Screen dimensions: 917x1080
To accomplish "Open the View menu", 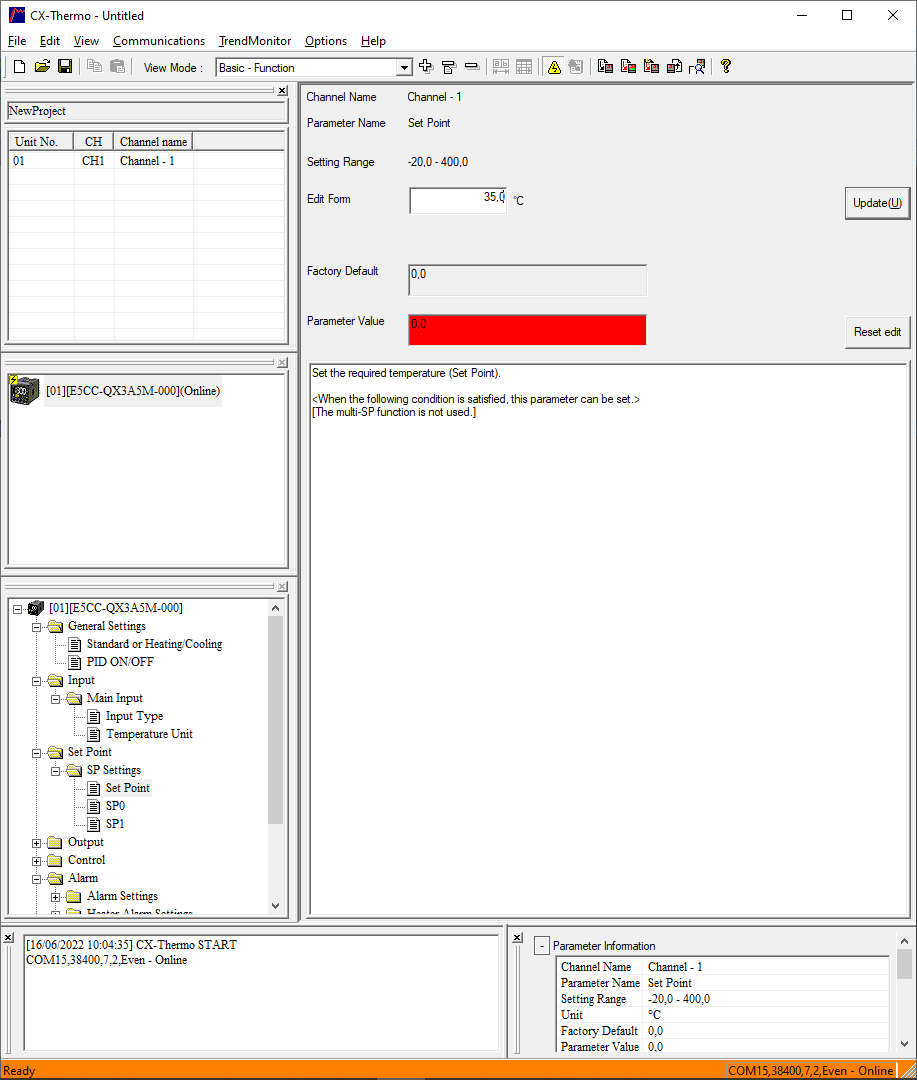I will [86, 41].
